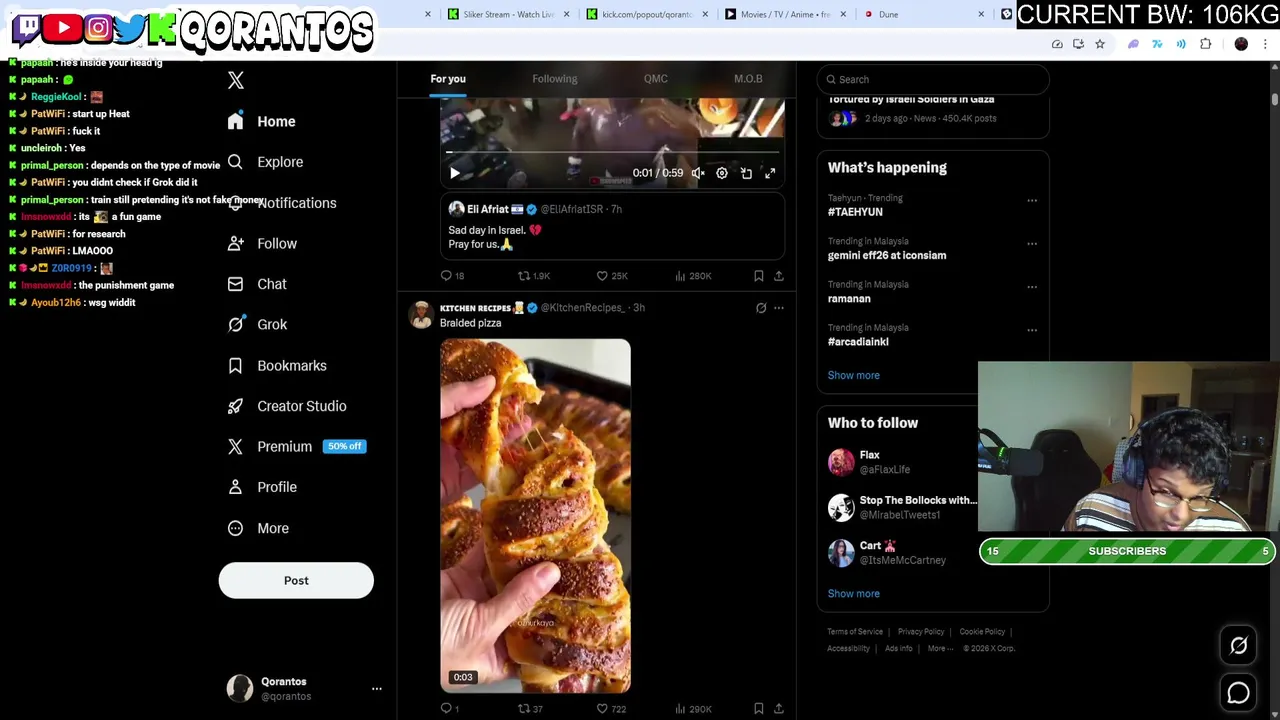Screen dimensions: 1280x720
Task: Open account menu next to Qorantos
Action: point(377,688)
